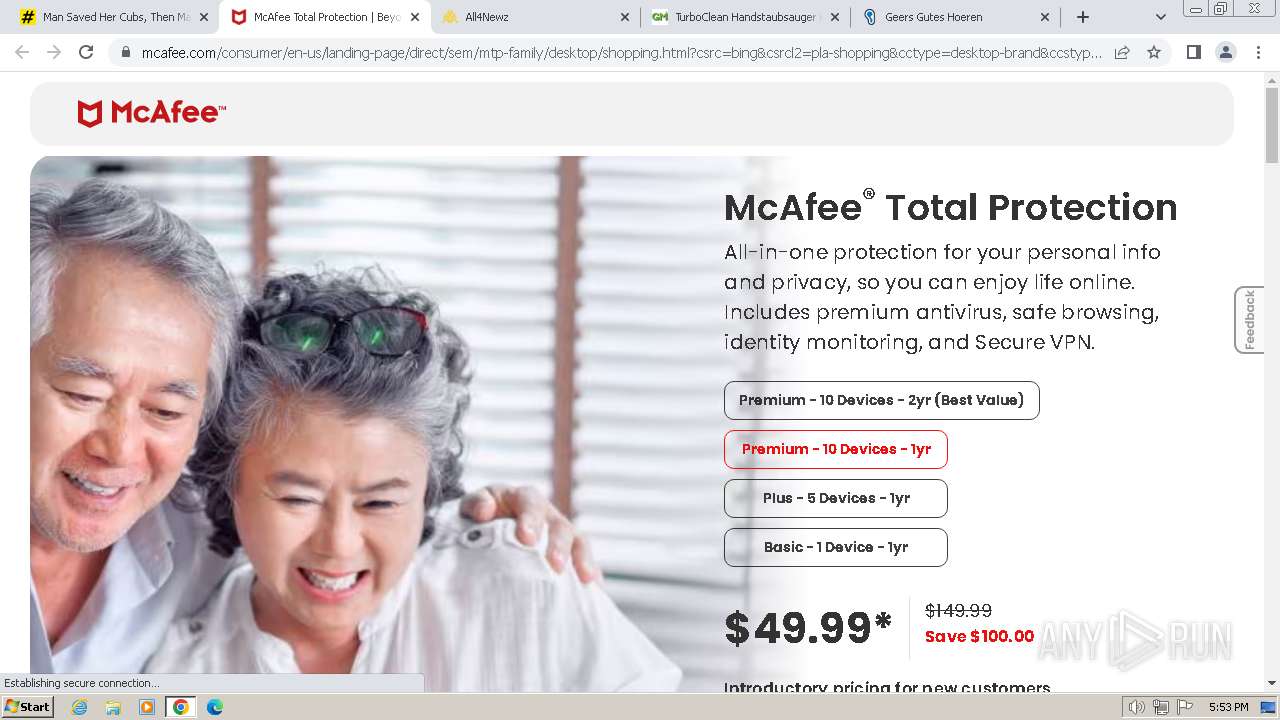Choose the Plus 5 Devices 1yr option
Image resolution: width=1280 pixels, height=720 pixels.
(x=835, y=498)
